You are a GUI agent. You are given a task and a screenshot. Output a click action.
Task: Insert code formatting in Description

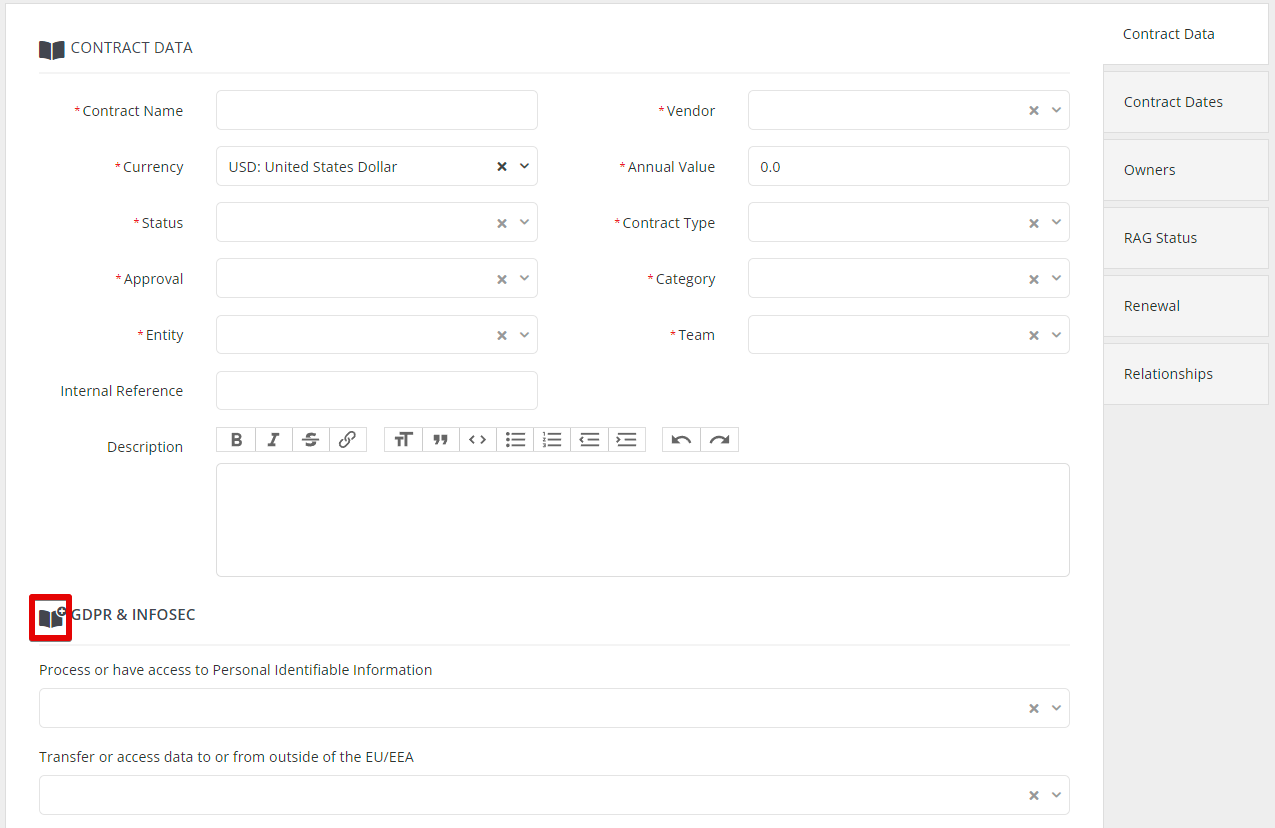pyautogui.click(x=478, y=440)
